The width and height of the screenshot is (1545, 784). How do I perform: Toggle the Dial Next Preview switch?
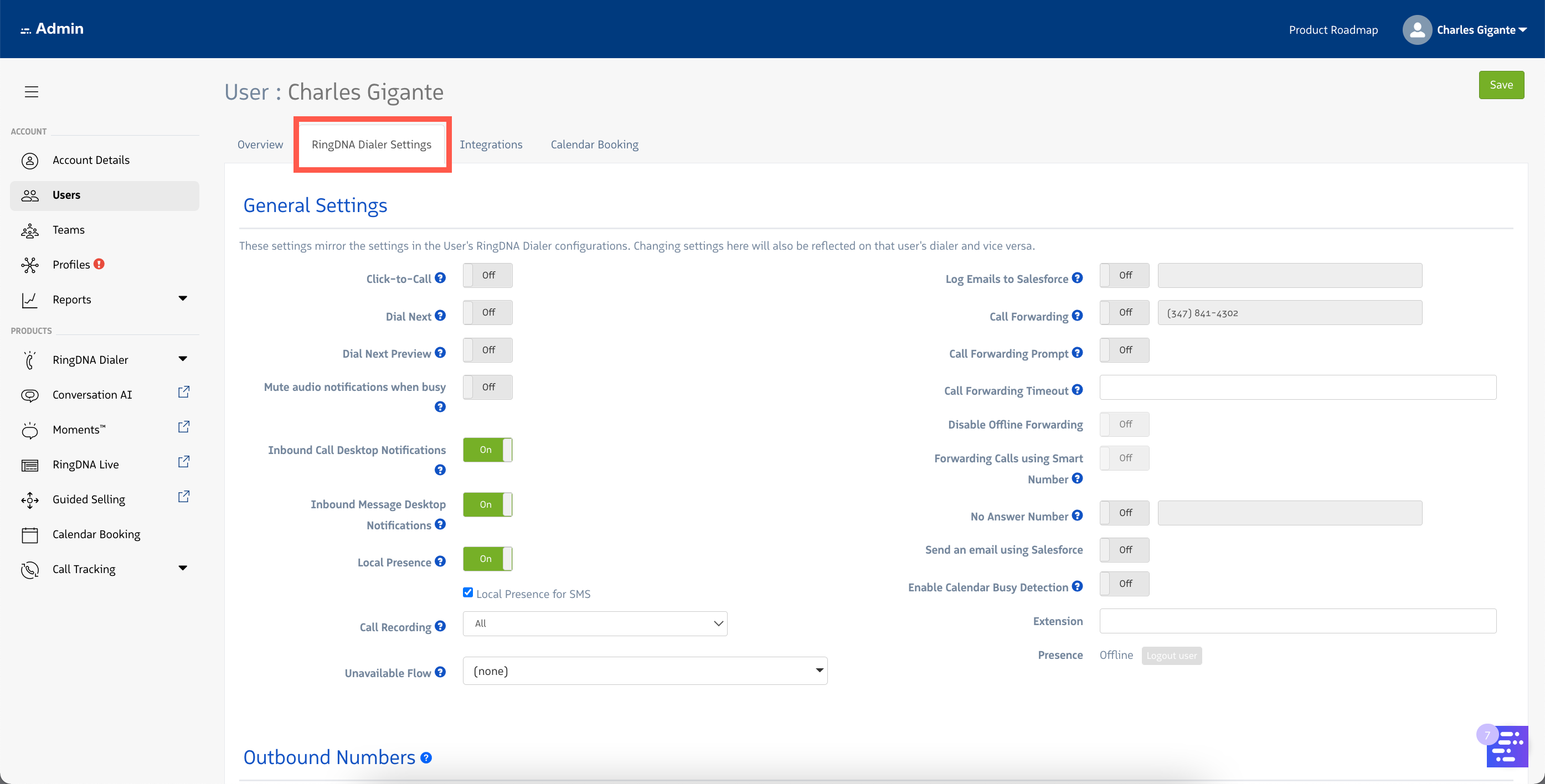[488, 350]
